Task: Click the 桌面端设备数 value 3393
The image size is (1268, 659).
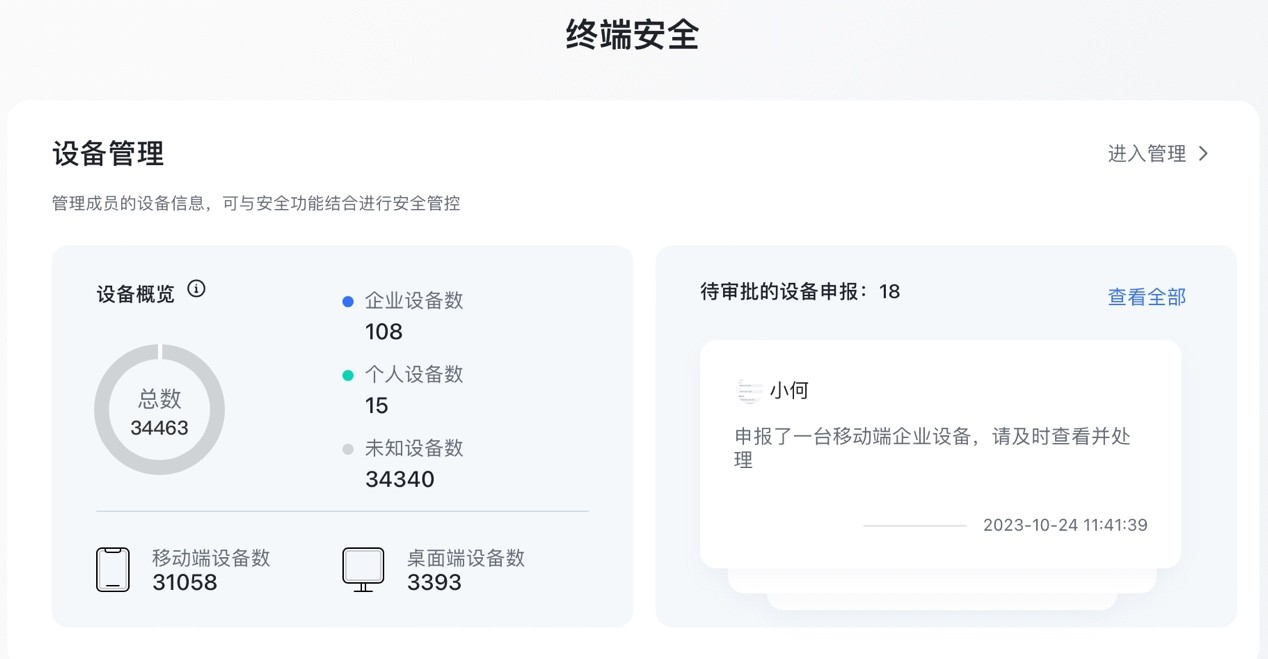Action: click(434, 583)
